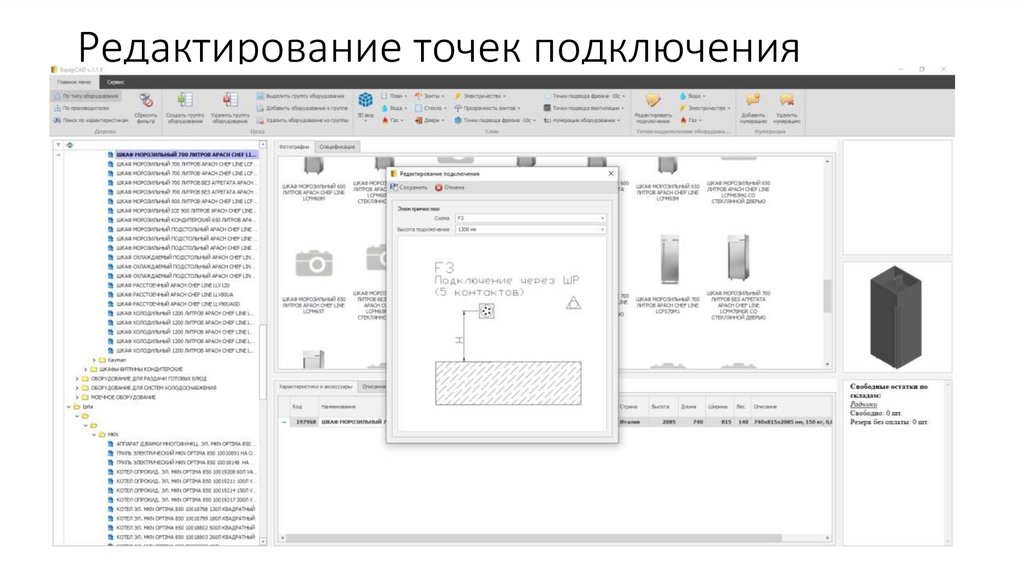The image size is (1024, 574).
Task: Select АППАРАТ Д/ВАРКИ МНОГОФУНКЦ. MKN OPTIMA item
Action: click(184, 444)
